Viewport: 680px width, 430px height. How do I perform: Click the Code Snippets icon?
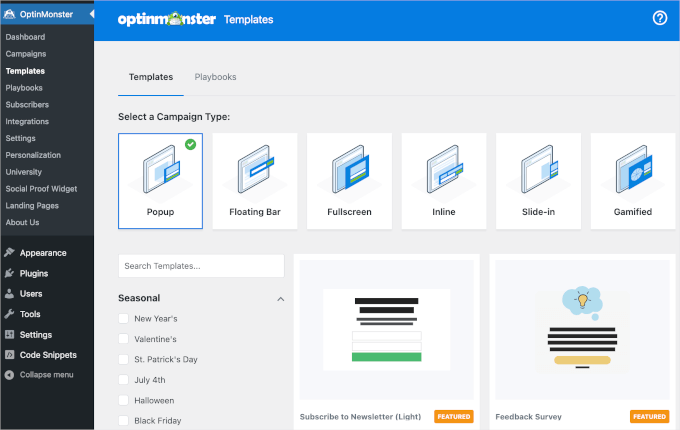pos(10,355)
